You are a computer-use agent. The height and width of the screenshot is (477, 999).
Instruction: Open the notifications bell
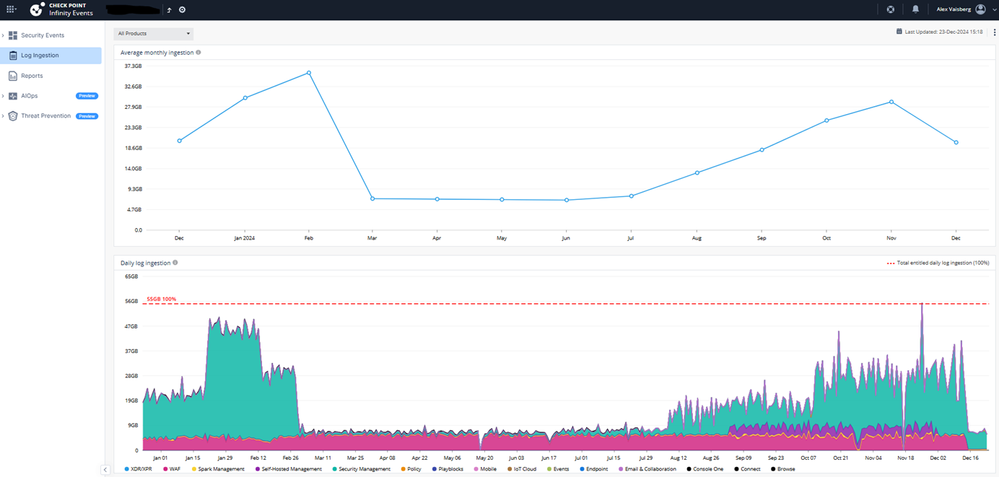click(x=915, y=9)
